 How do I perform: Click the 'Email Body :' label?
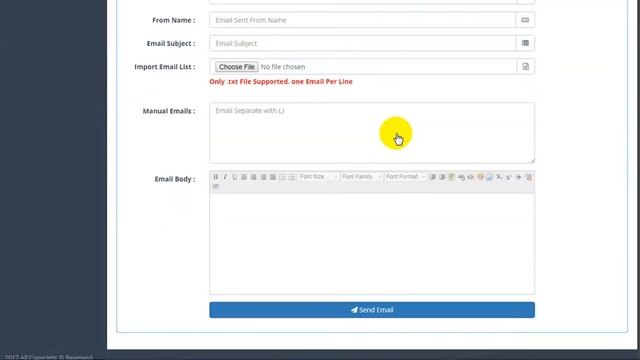click(175, 179)
